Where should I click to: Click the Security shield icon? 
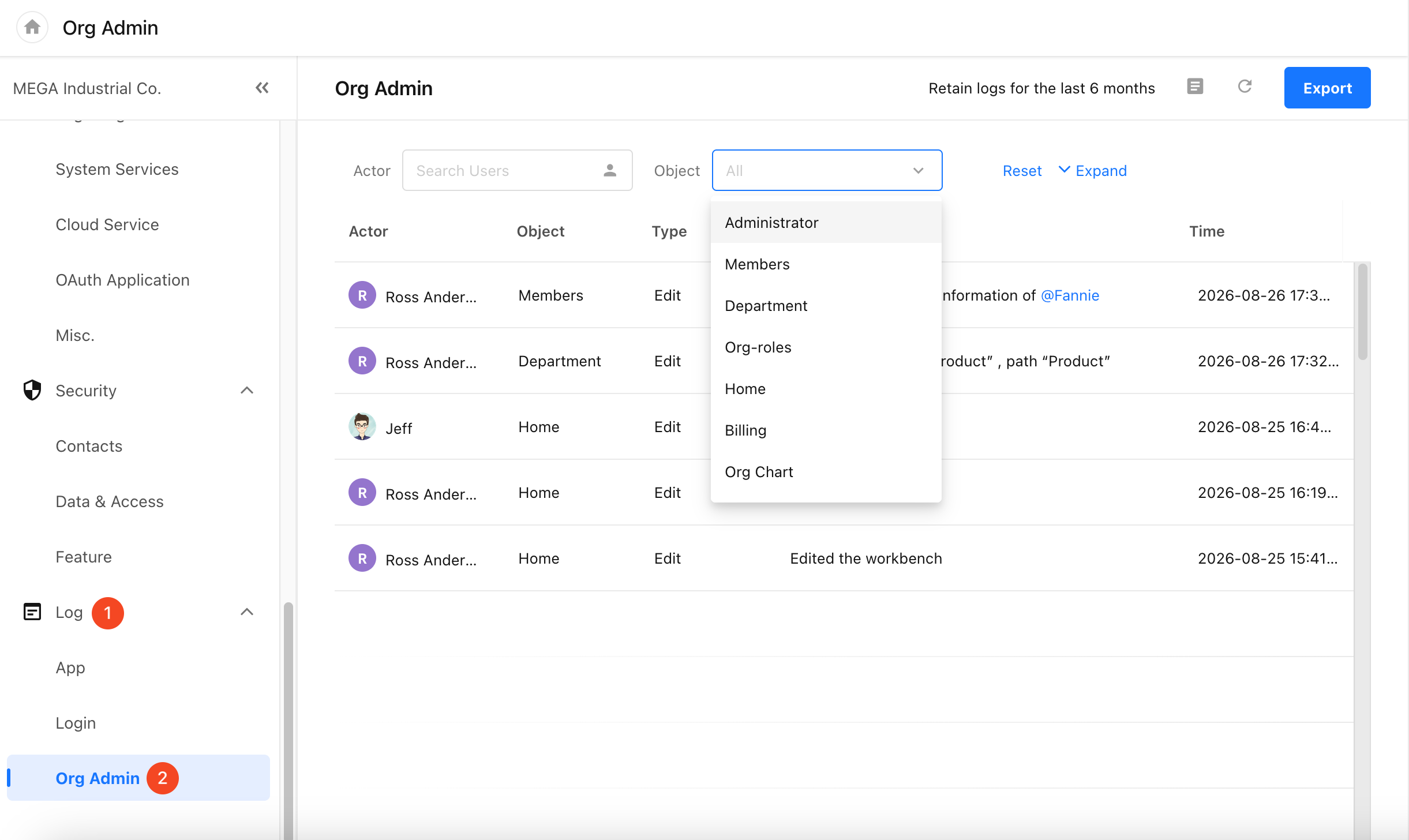32,390
